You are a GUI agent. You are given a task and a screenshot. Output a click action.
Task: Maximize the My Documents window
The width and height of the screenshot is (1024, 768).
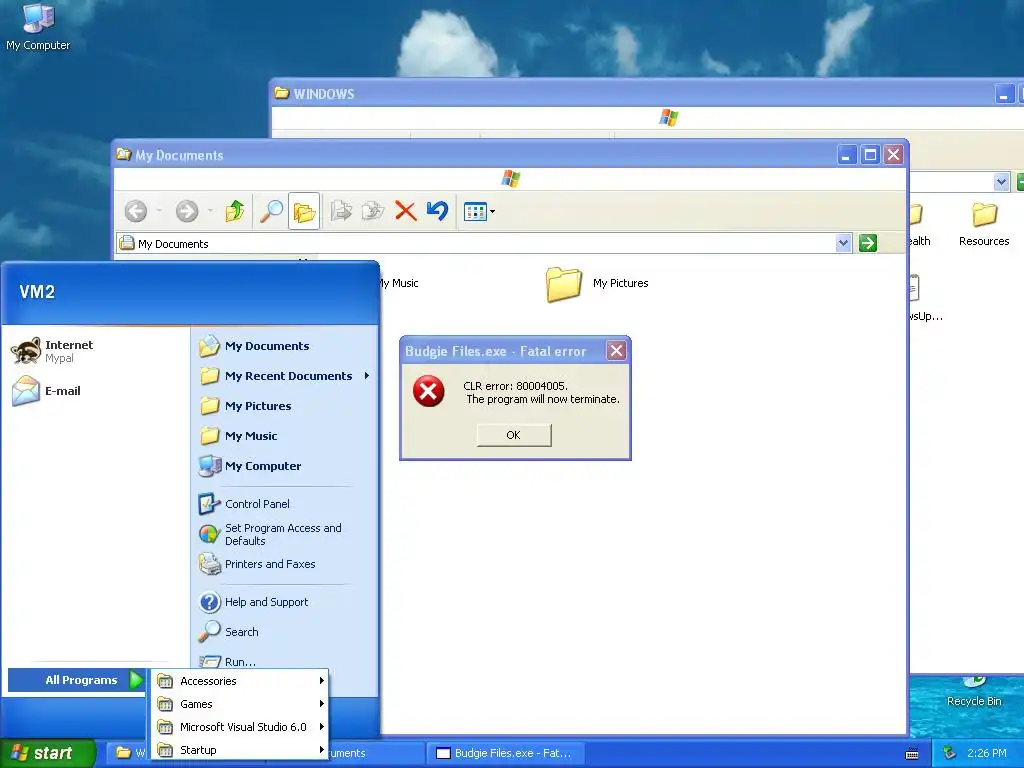[870, 155]
